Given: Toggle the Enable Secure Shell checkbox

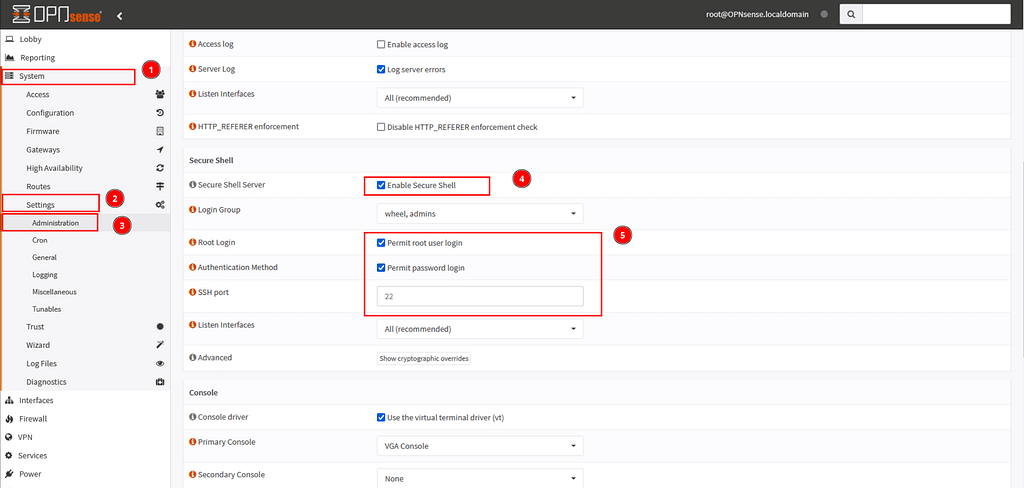Looking at the screenshot, I should (x=381, y=185).
